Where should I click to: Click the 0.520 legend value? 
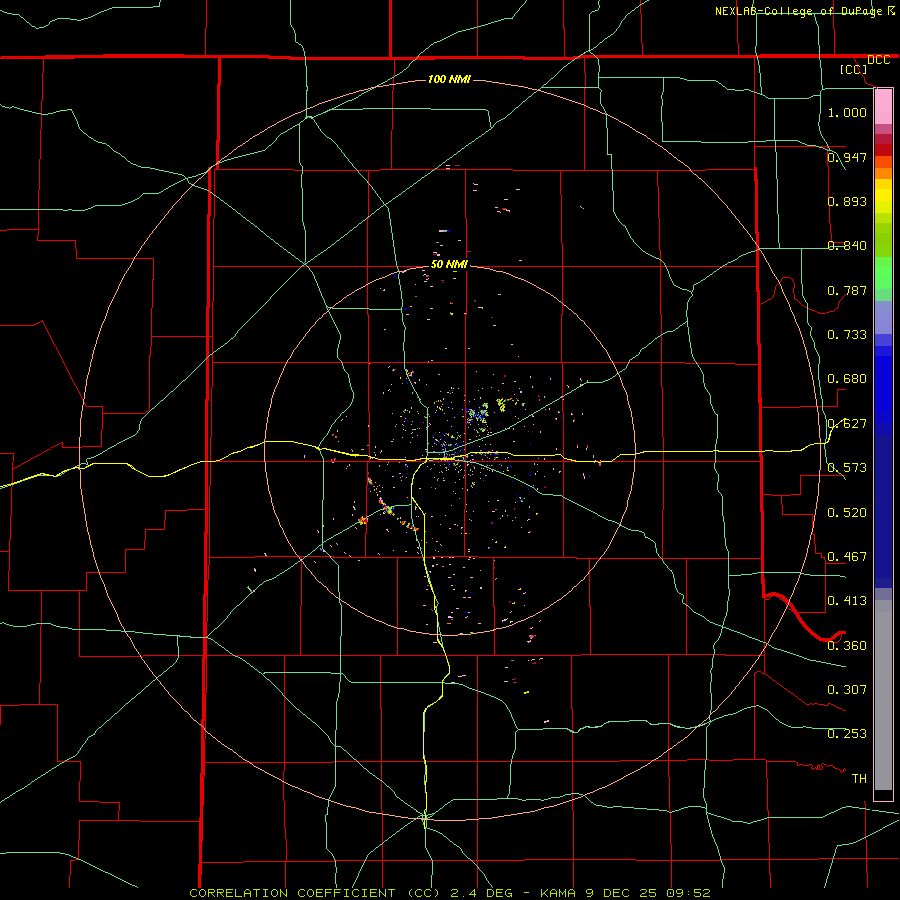coord(847,513)
